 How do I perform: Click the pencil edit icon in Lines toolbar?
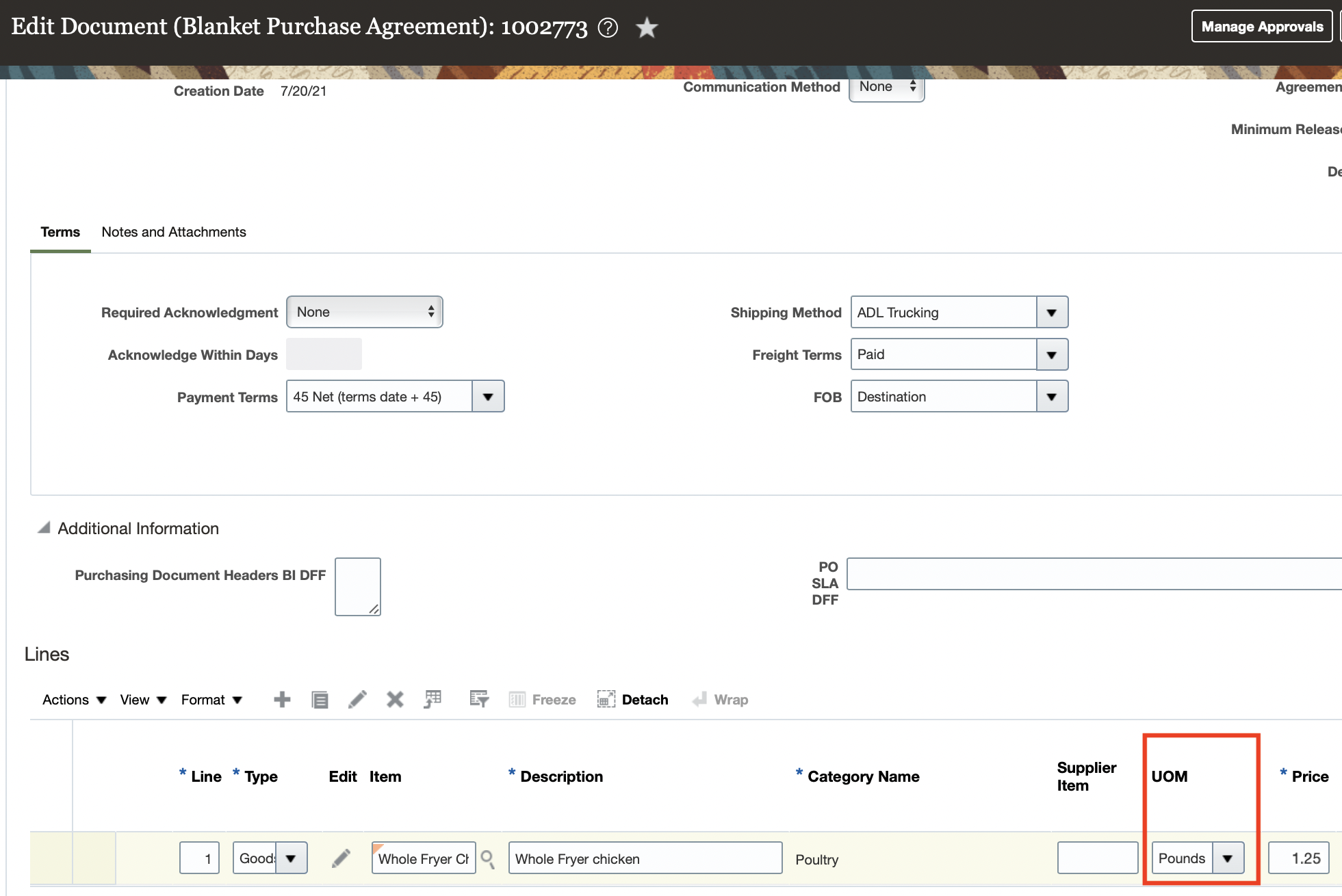click(357, 699)
